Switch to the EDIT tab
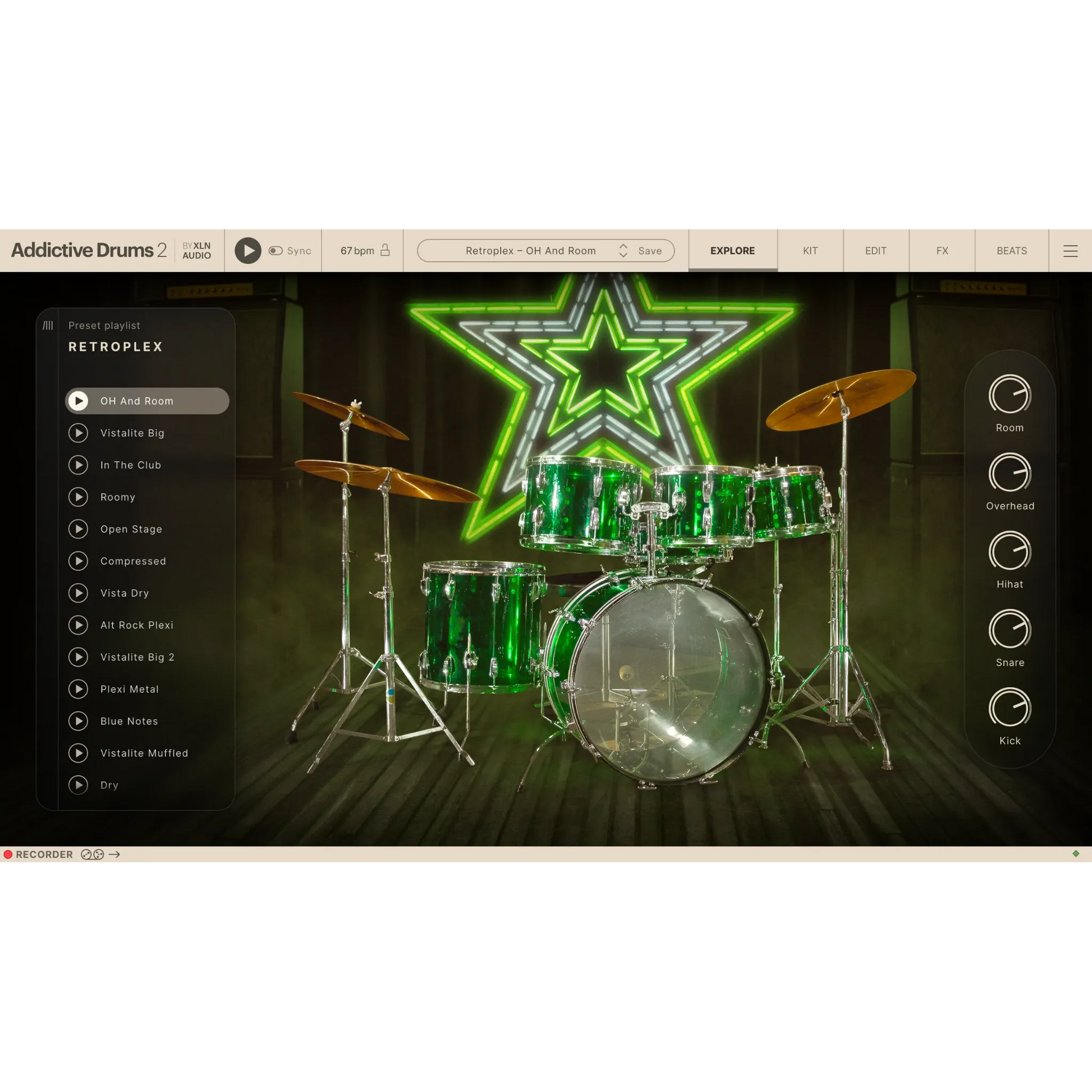The width and height of the screenshot is (1092, 1092). (x=875, y=250)
